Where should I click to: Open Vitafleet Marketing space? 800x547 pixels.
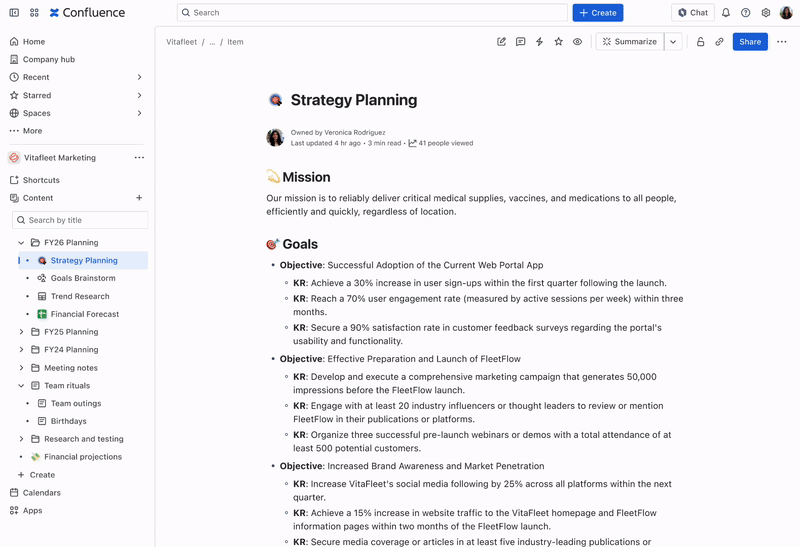point(59,158)
